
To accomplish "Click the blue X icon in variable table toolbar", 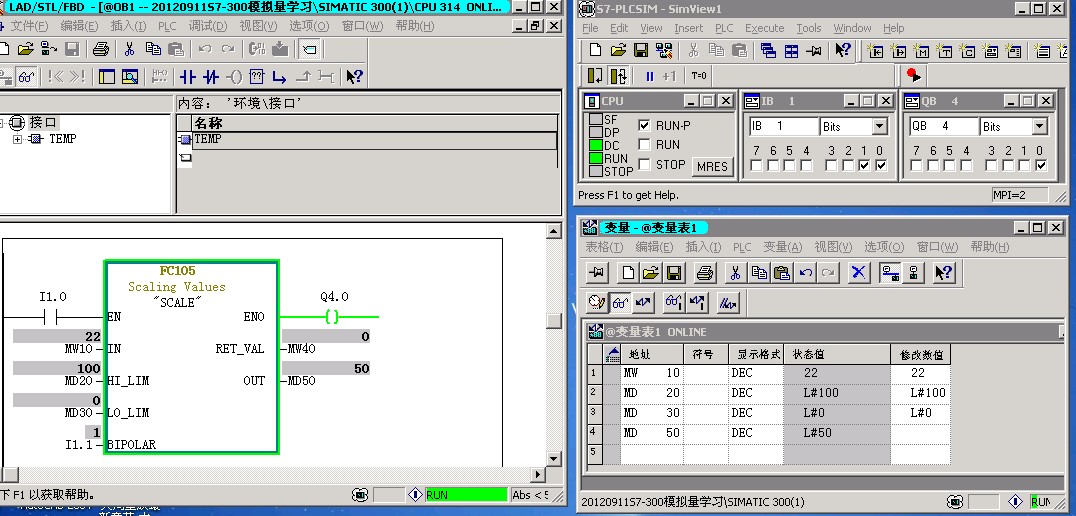I will point(857,272).
